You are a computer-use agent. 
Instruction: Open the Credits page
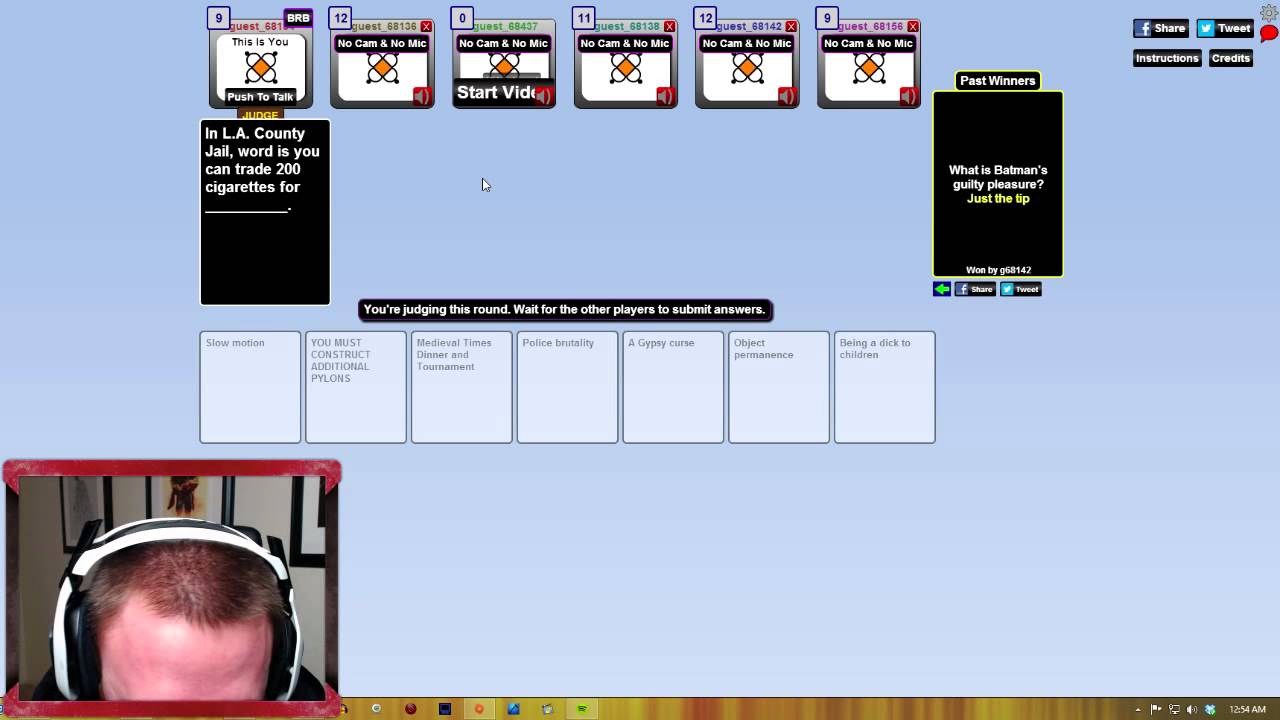tap(1231, 58)
